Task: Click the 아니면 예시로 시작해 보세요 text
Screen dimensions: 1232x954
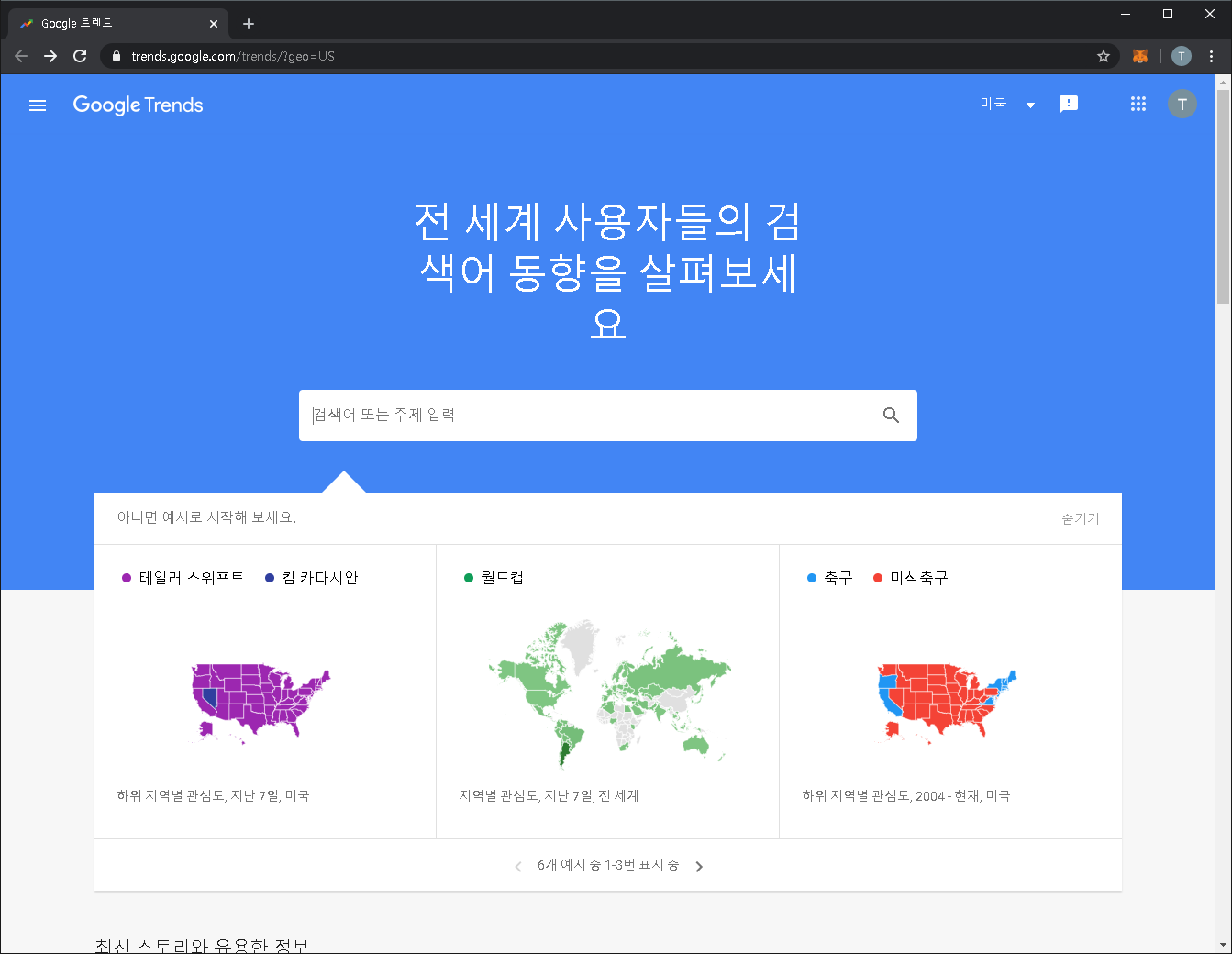Action: (x=206, y=517)
